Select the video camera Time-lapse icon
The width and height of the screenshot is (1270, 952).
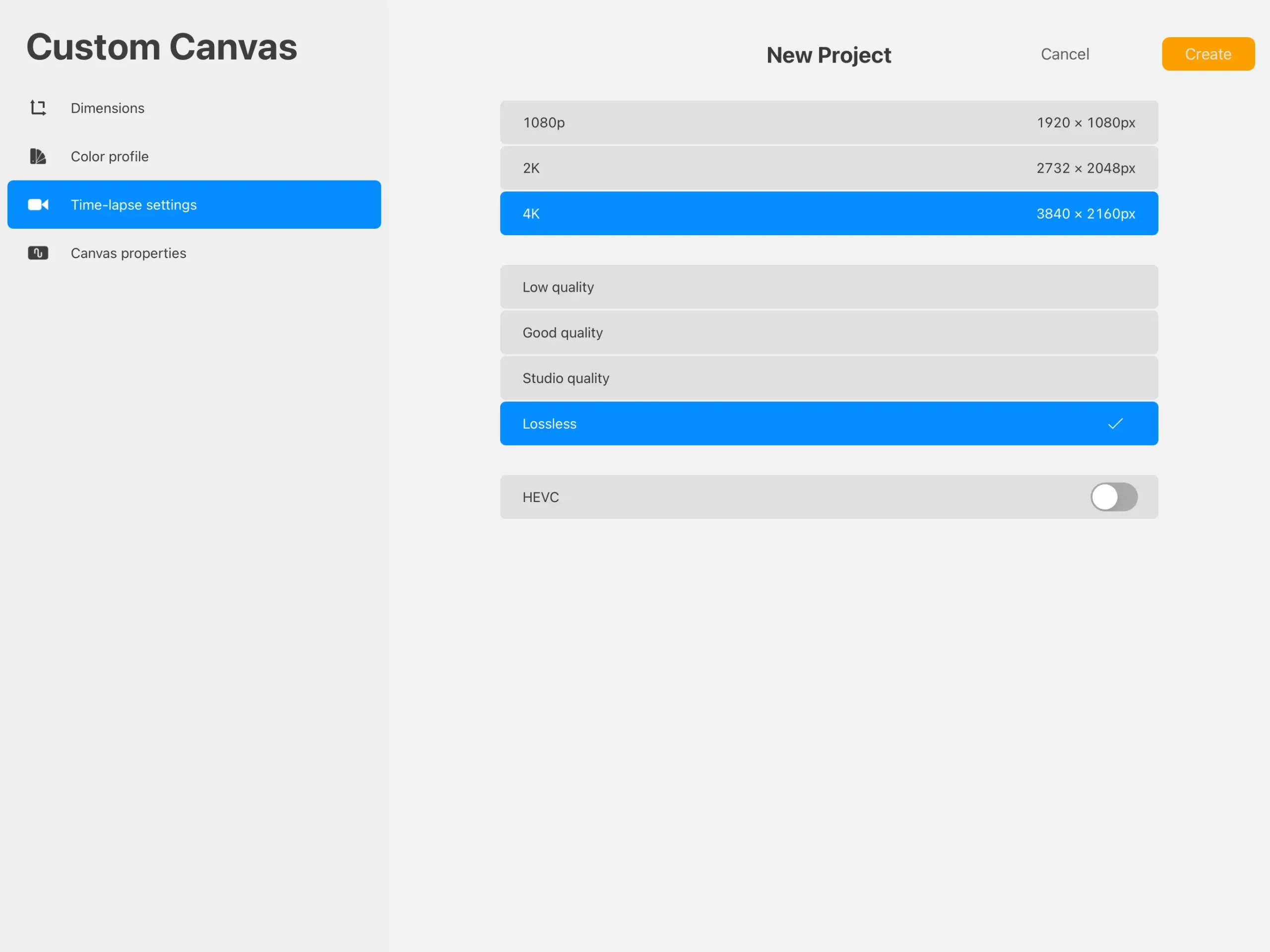37,204
